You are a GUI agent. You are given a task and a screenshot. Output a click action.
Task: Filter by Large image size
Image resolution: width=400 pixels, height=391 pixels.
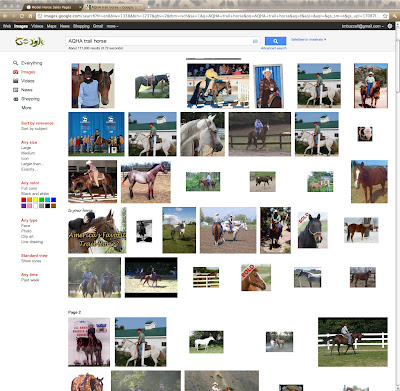26,148
